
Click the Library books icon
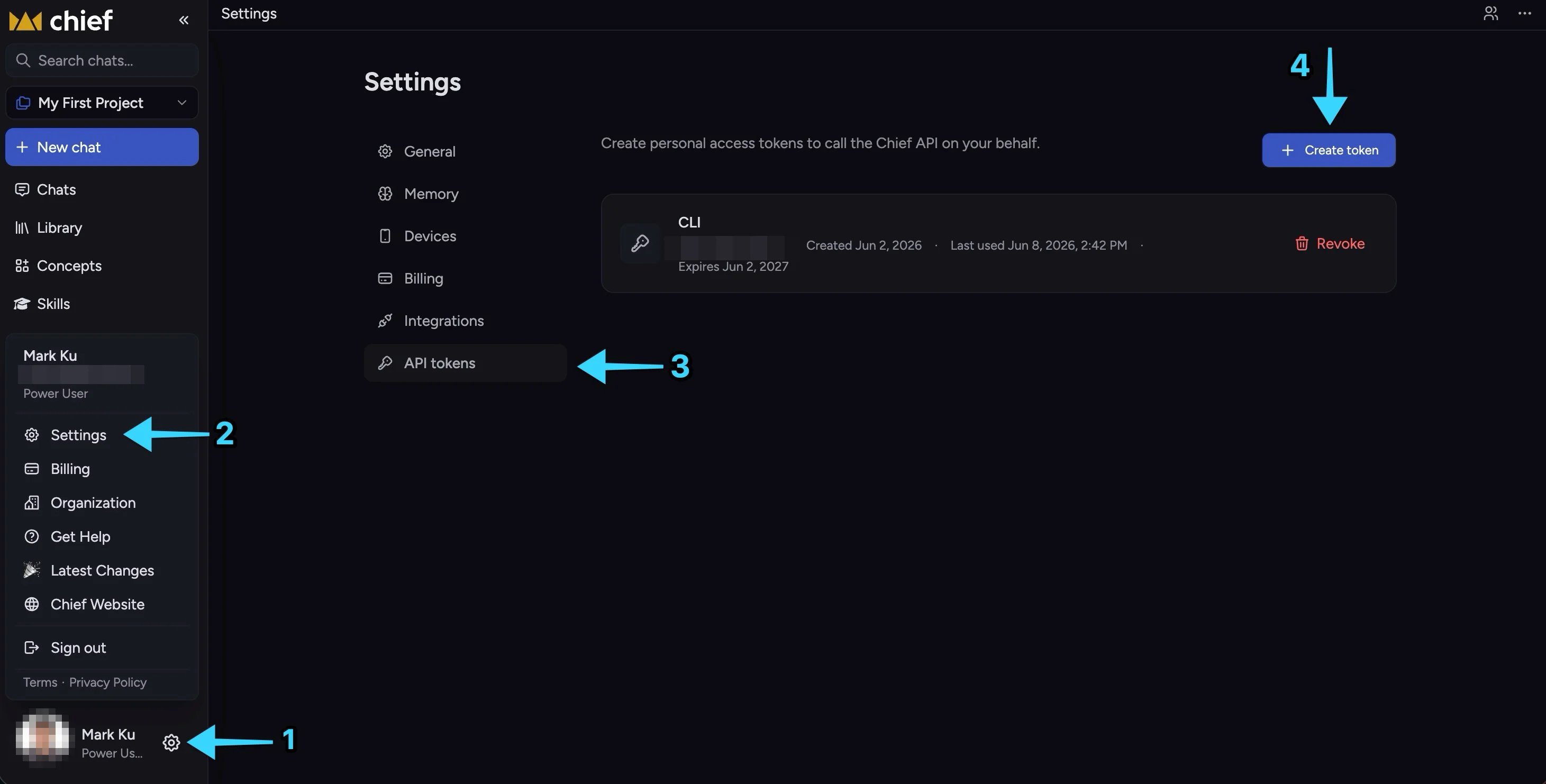coord(22,228)
